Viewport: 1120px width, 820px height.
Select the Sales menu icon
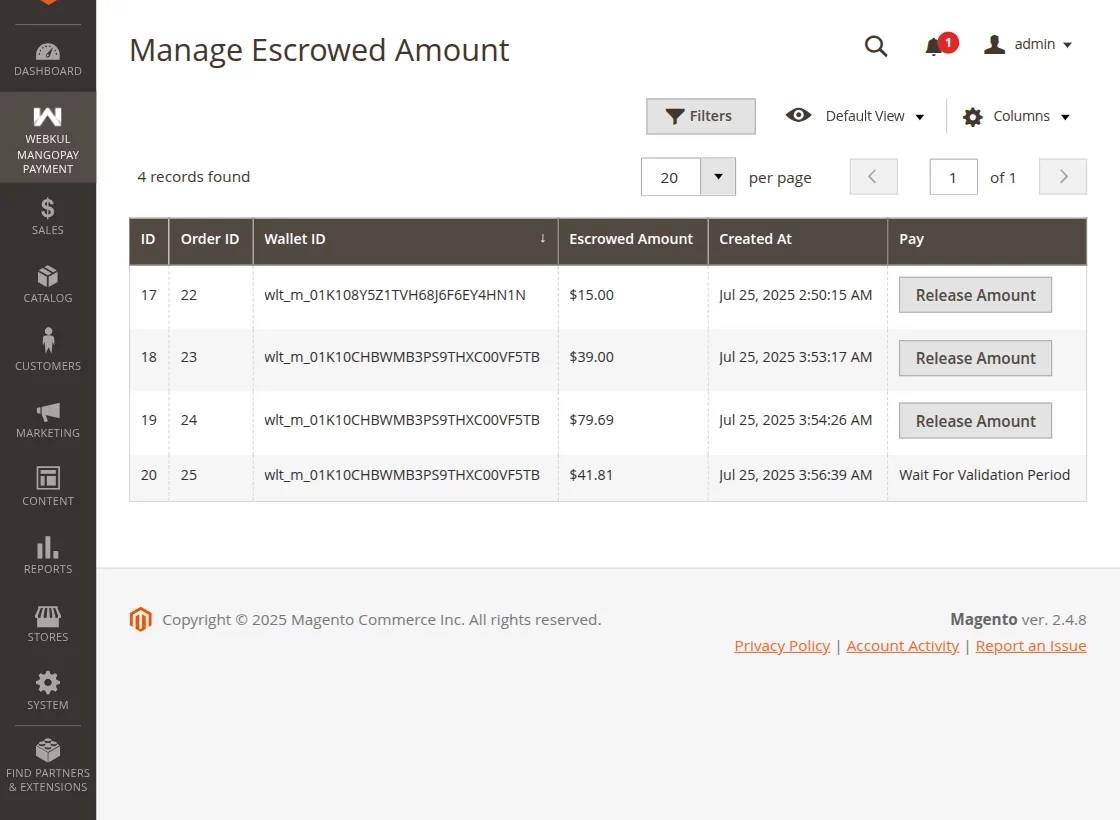click(x=47, y=213)
